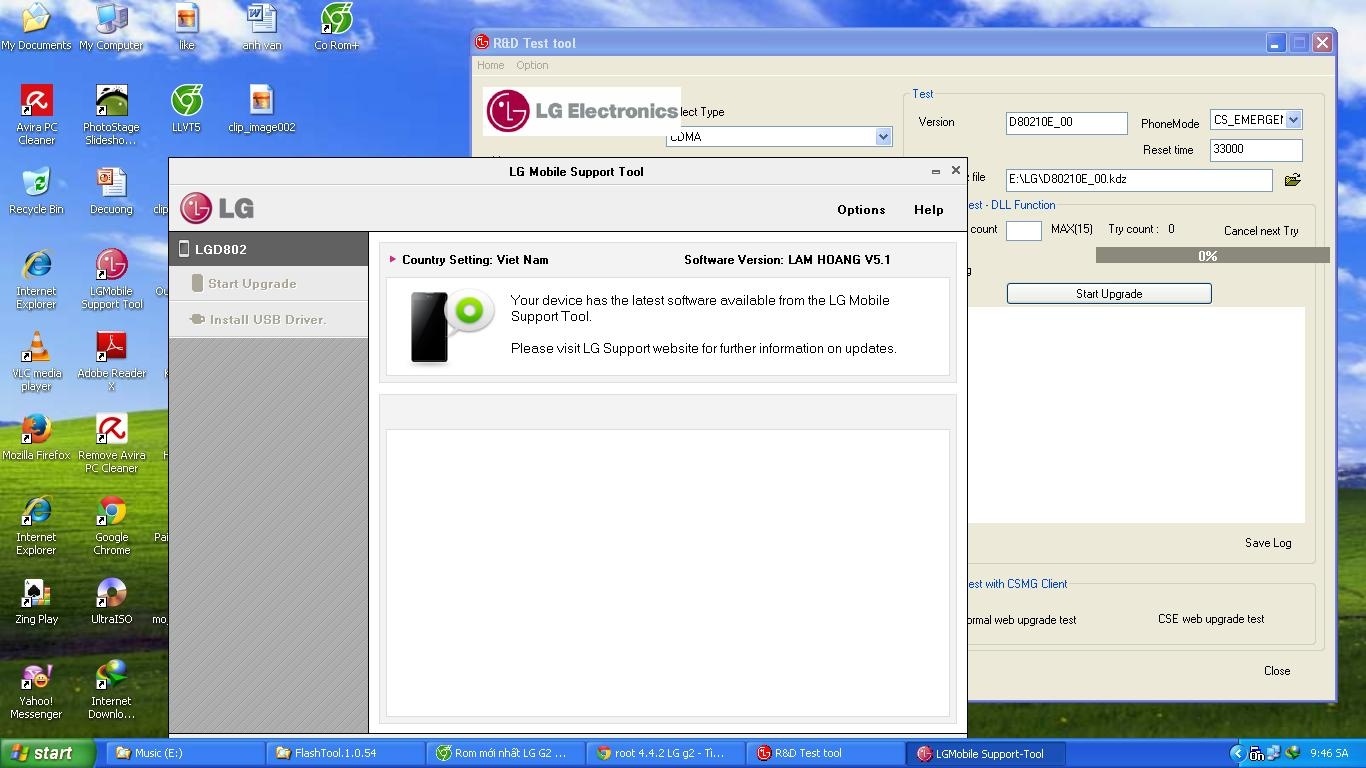Screen dimensions: 1366x768
Task: Click the LGD802 phone device icon in sidebar
Action: point(184,249)
